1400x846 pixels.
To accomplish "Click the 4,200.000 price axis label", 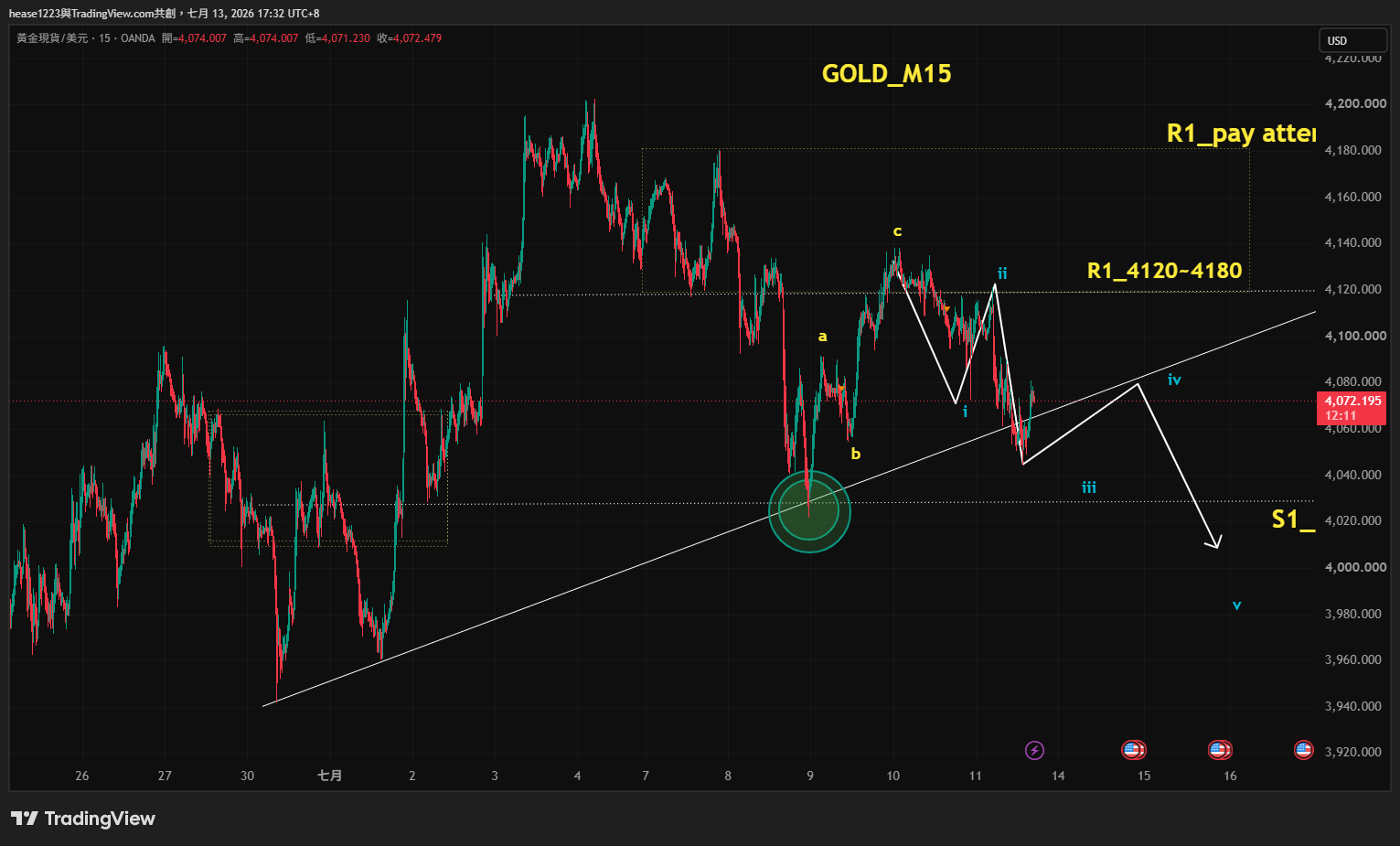I will 1355,104.
